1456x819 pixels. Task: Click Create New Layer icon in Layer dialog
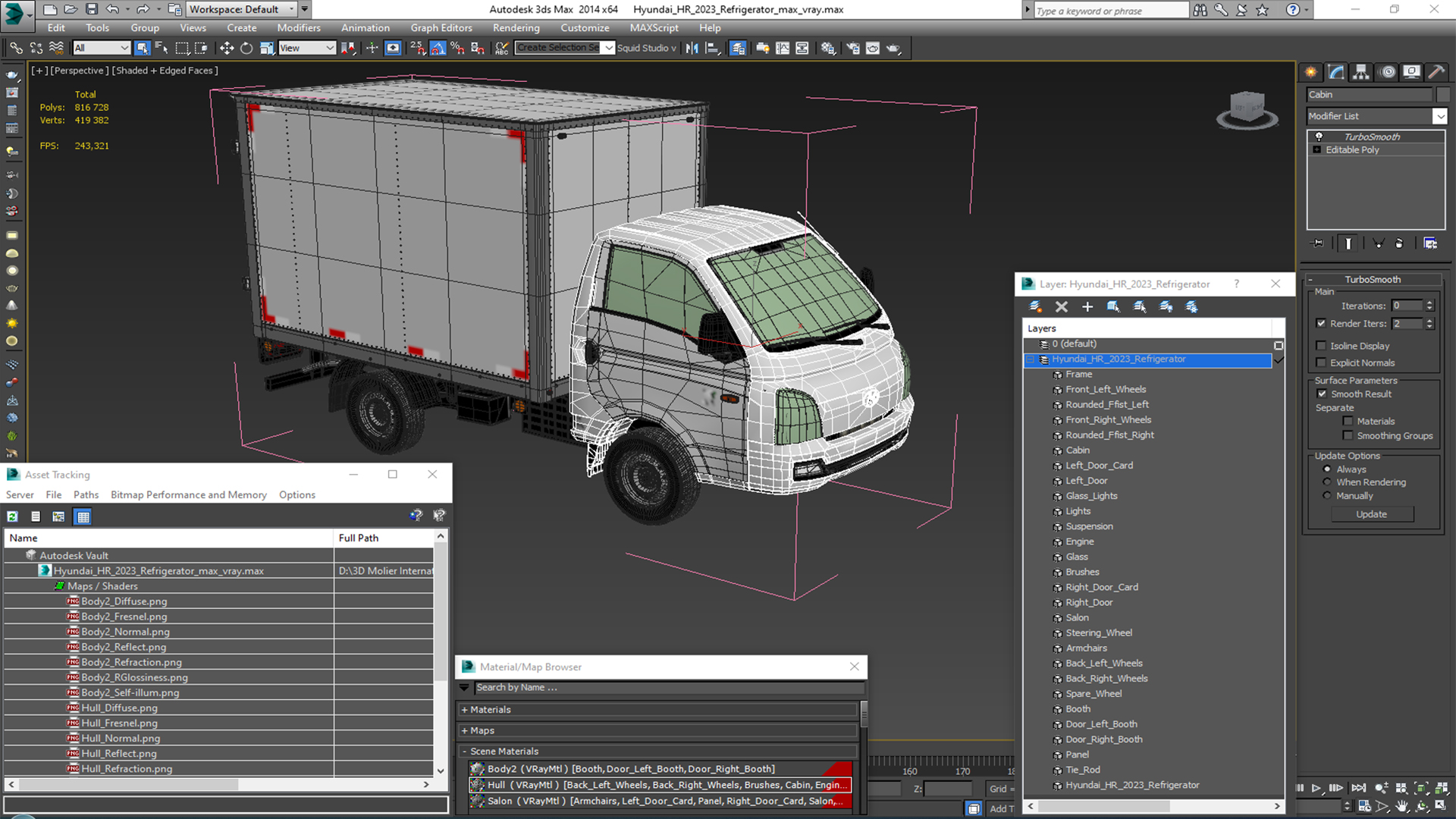[x=1035, y=306]
